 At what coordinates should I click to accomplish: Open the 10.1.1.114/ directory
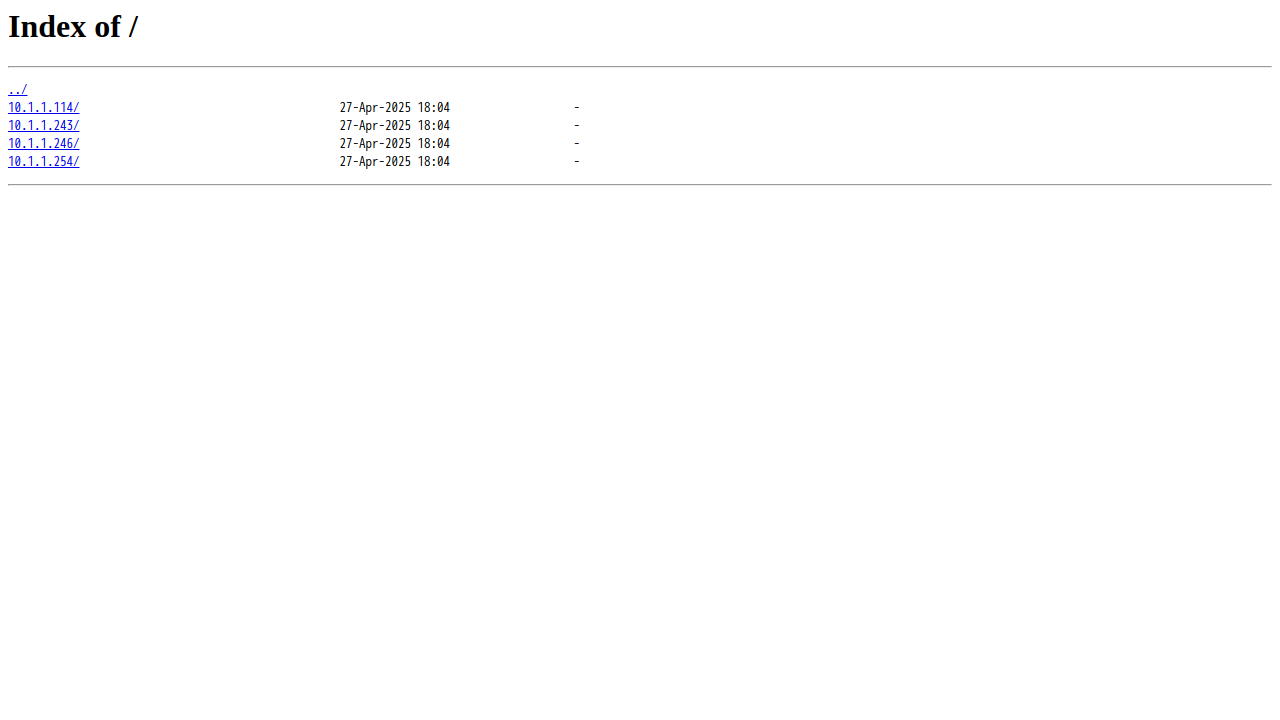[44, 108]
